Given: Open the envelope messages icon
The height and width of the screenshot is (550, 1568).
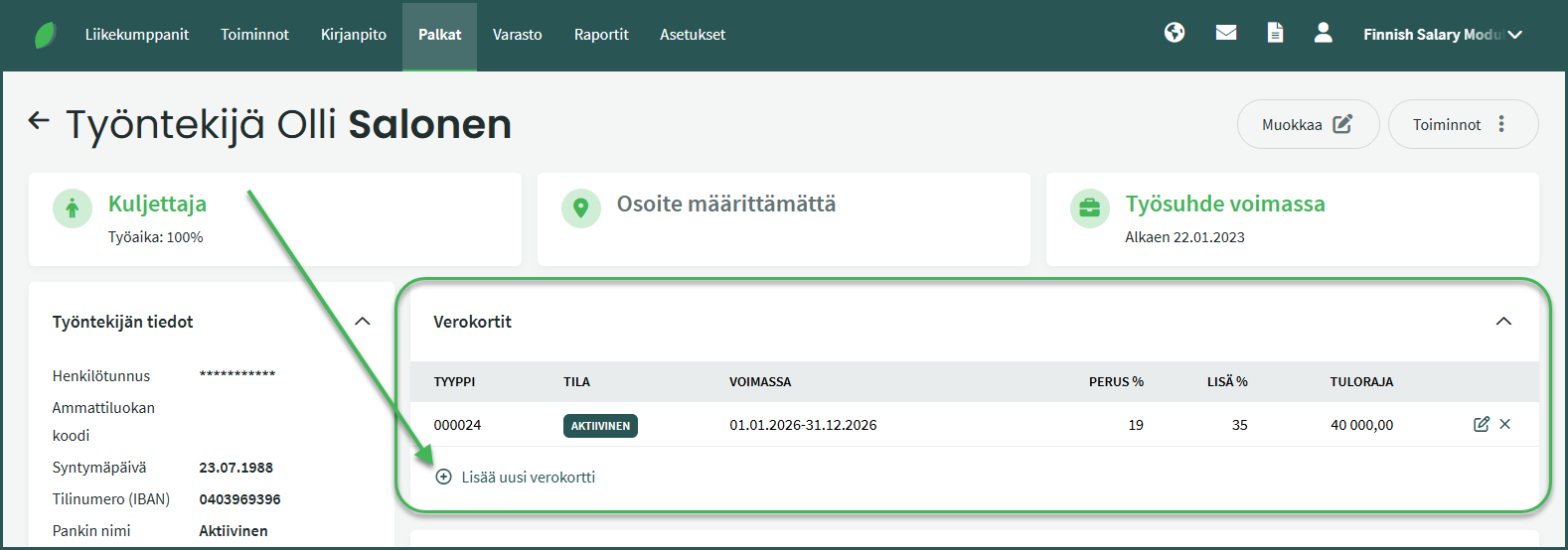Looking at the screenshot, I should pyautogui.click(x=1226, y=33).
